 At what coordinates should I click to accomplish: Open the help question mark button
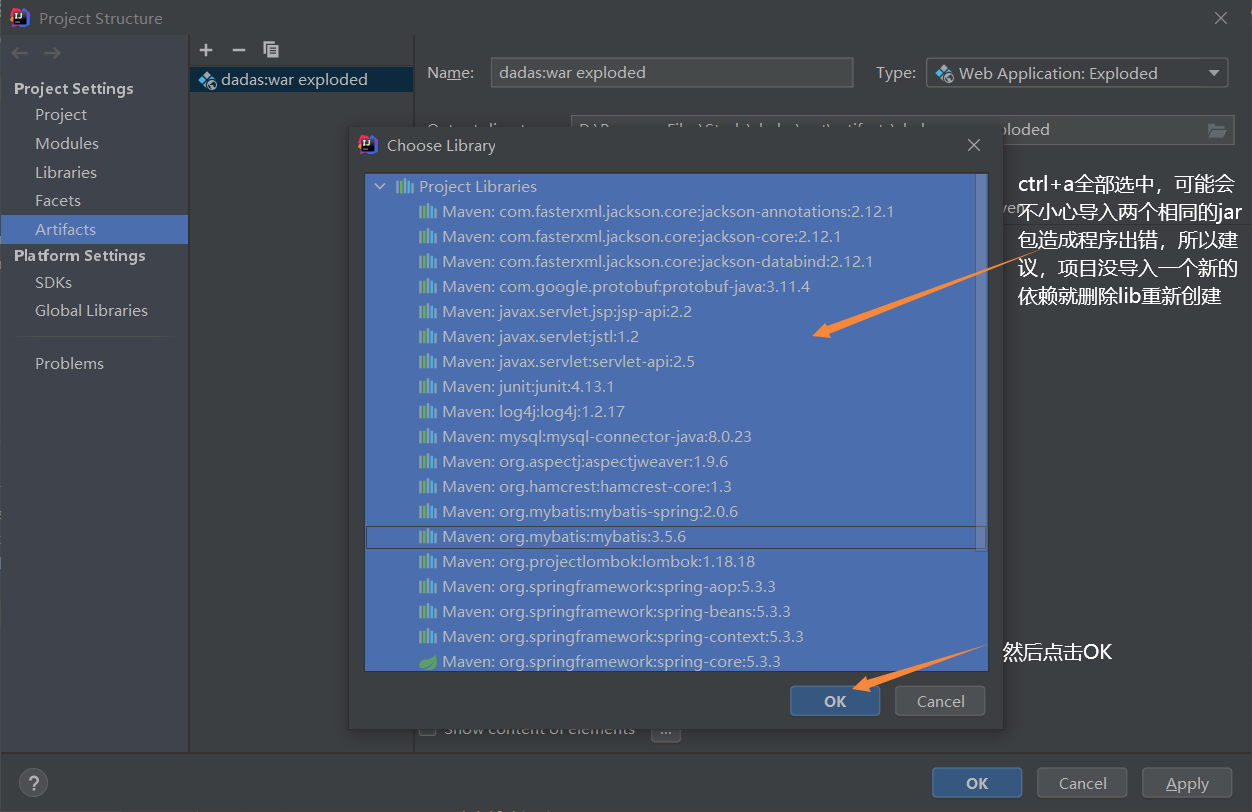(x=33, y=783)
